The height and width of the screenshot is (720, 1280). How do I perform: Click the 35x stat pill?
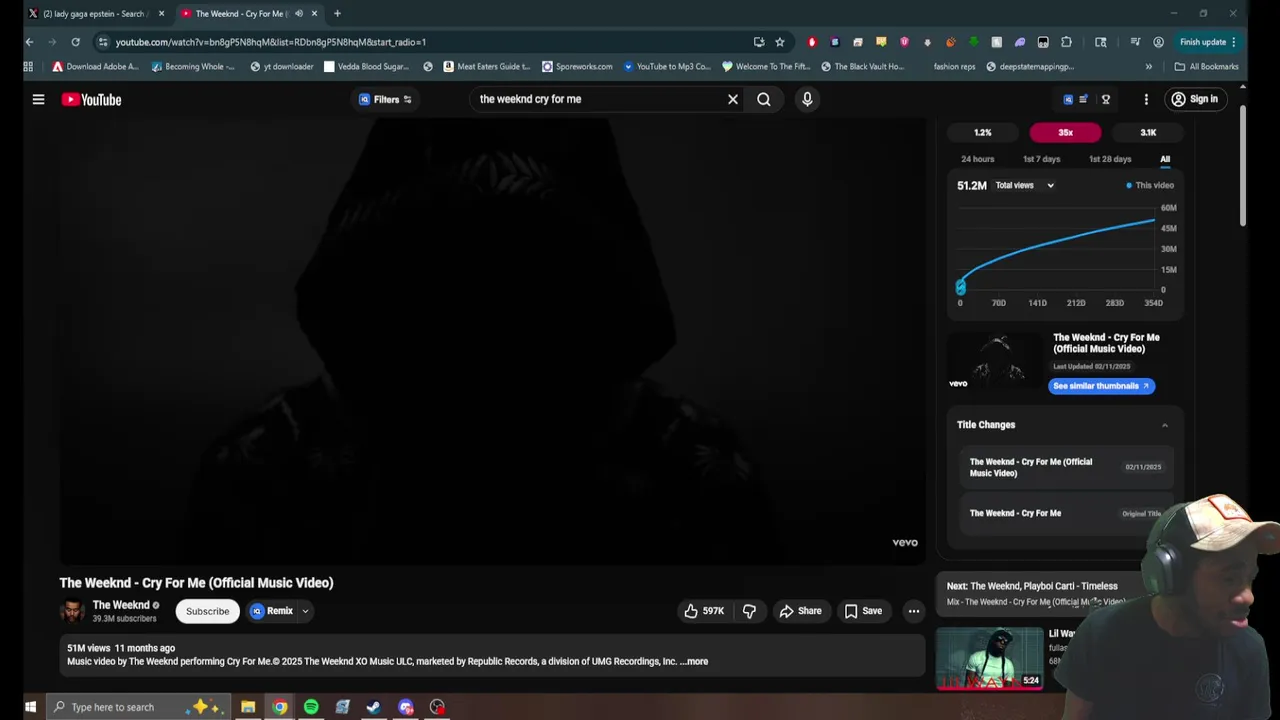(x=1065, y=132)
